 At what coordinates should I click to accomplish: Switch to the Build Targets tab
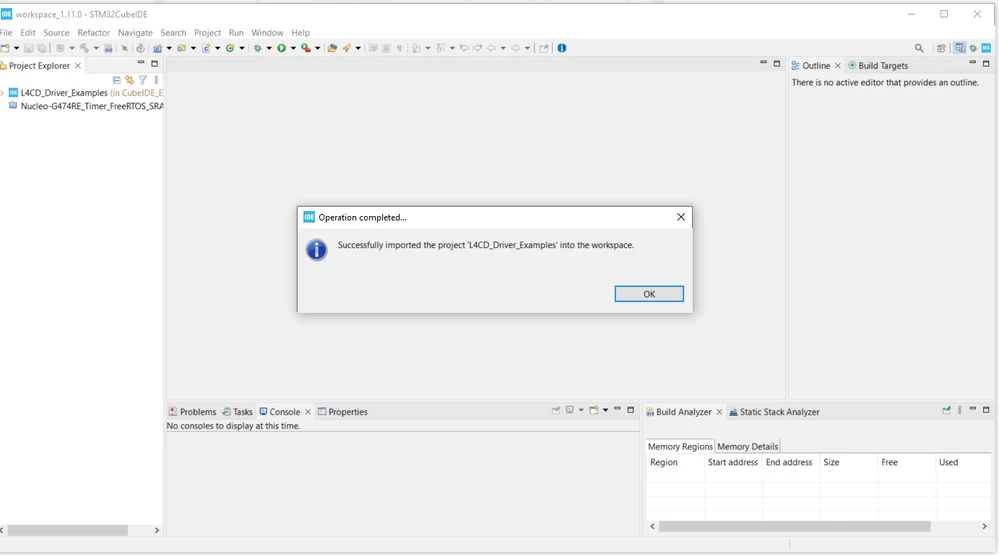[x=878, y=66]
